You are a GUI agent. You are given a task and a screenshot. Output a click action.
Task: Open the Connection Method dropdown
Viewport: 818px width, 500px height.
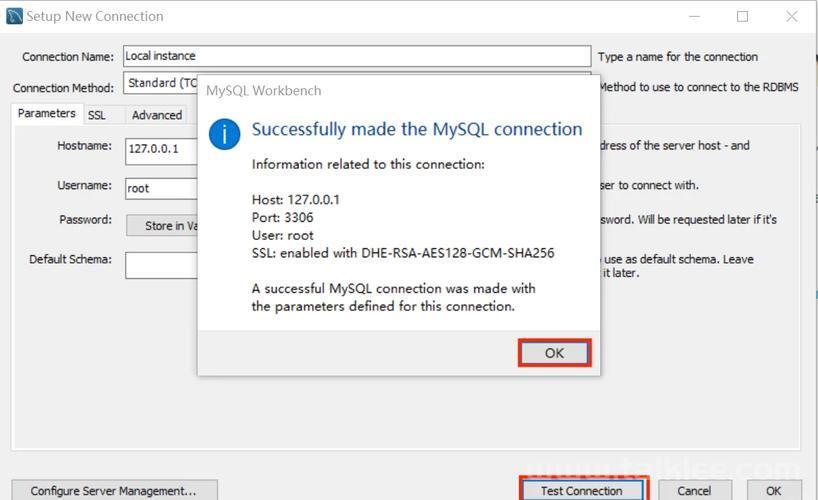pos(161,83)
